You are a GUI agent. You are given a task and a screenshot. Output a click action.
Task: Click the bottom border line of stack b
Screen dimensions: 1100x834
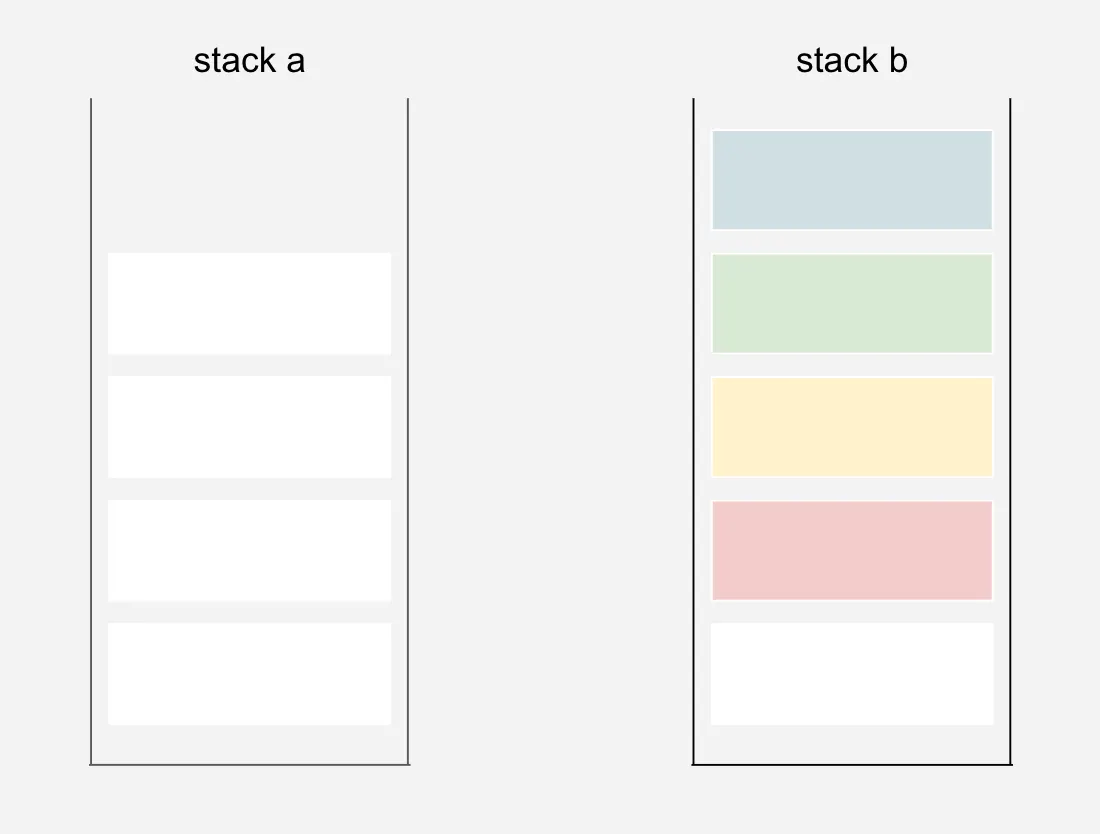click(x=852, y=765)
